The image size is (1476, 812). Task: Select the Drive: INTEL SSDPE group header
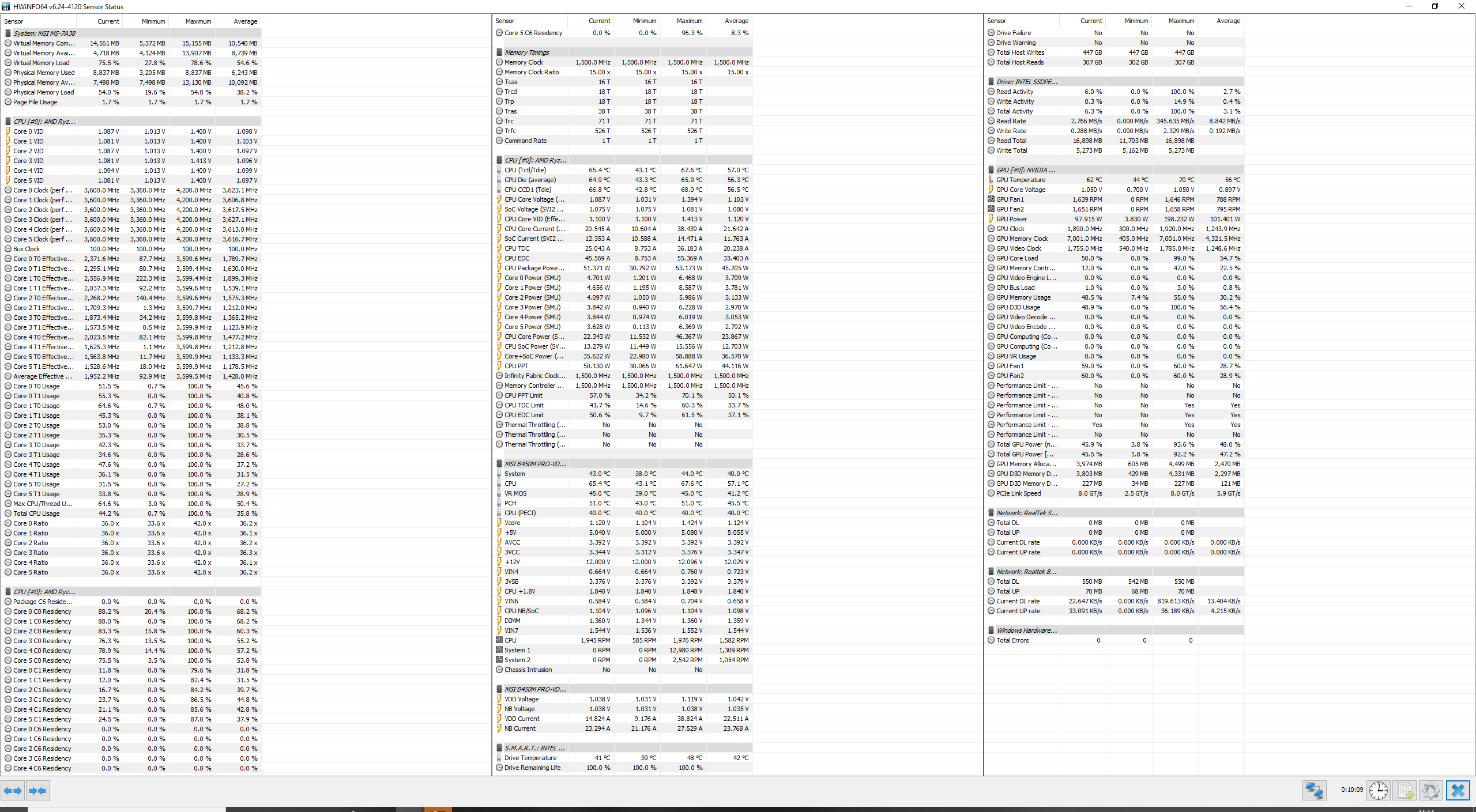[x=1026, y=82]
